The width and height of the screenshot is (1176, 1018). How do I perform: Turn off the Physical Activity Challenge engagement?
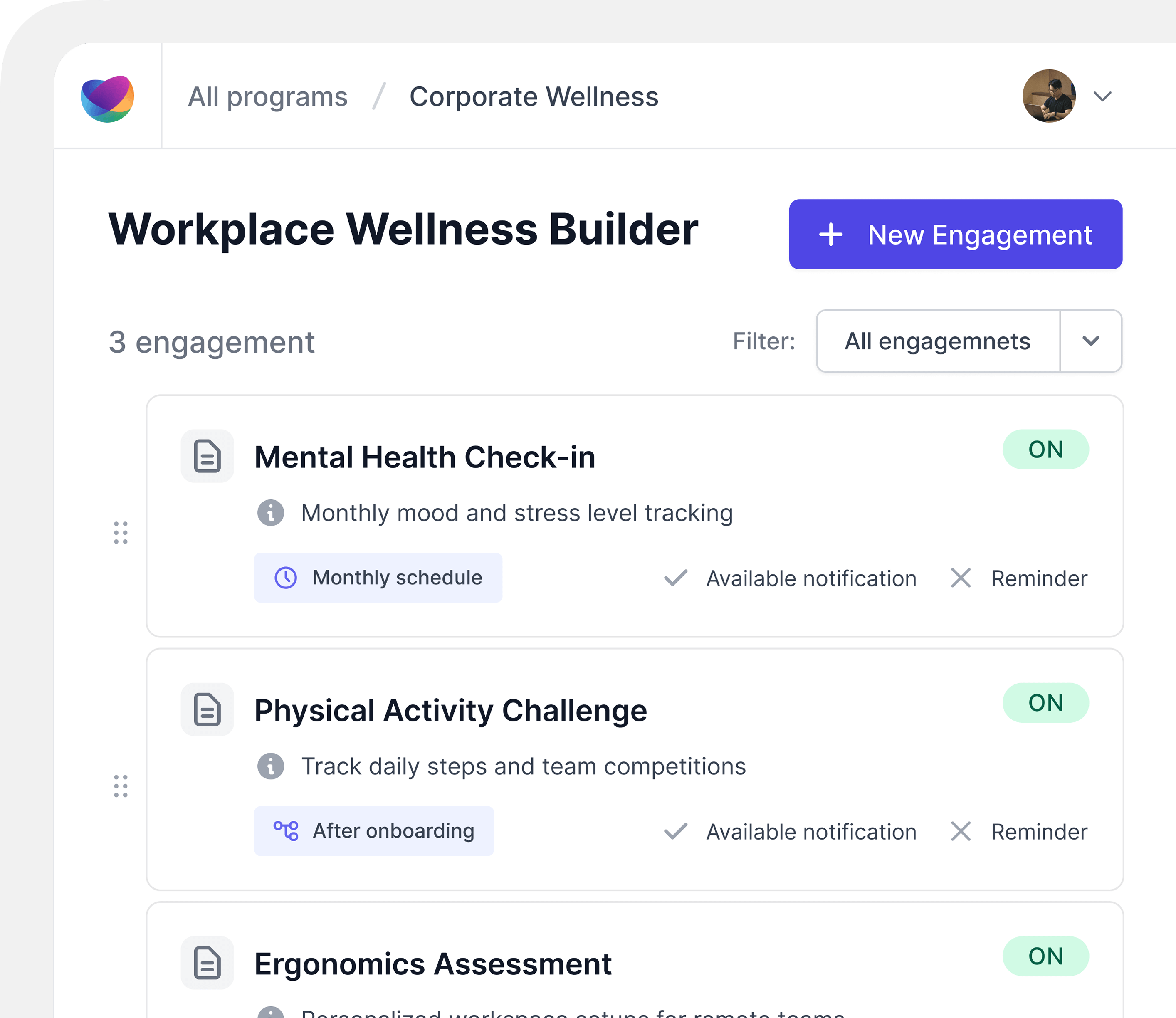[1045, 703]
